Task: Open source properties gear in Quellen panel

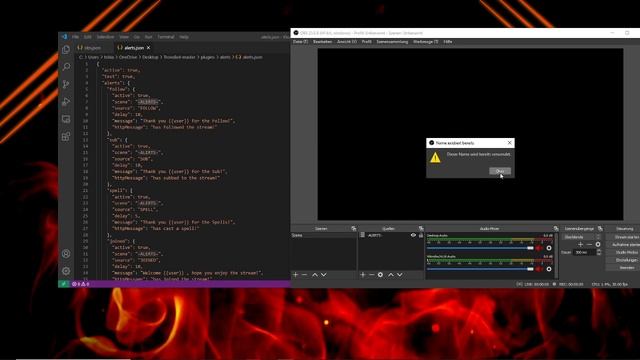Action: [x=380, y=275]
